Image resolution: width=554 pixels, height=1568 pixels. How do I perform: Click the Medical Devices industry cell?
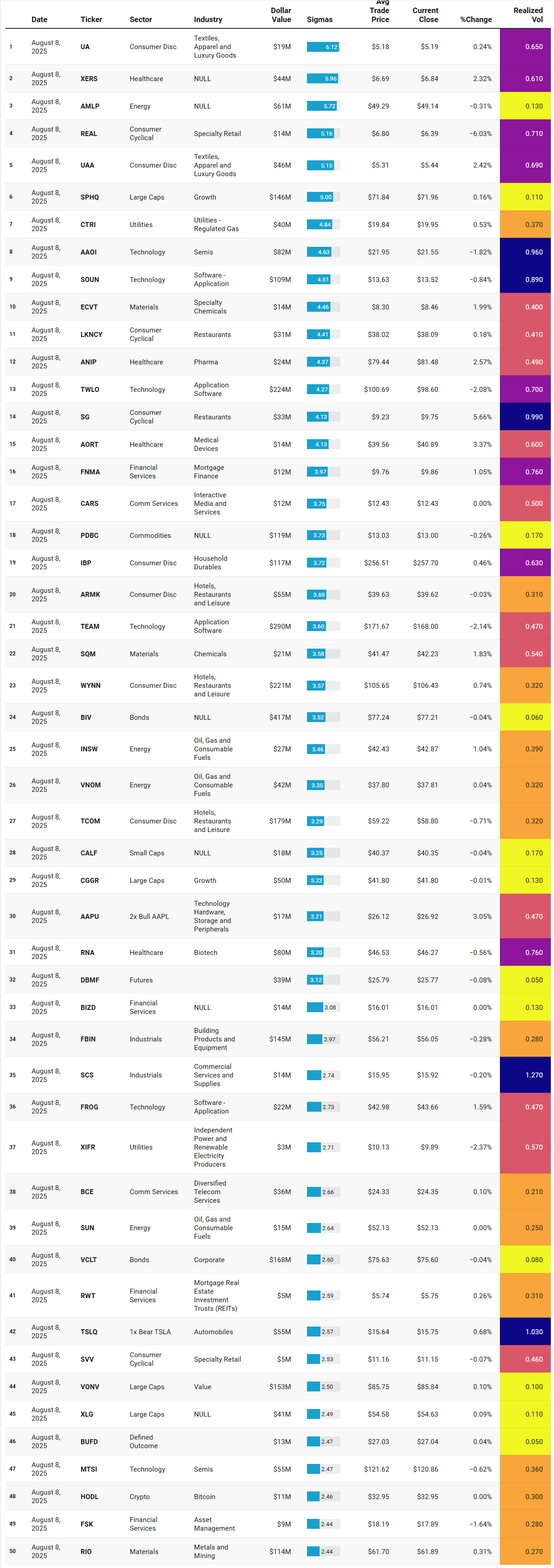(x=206, y=444)
